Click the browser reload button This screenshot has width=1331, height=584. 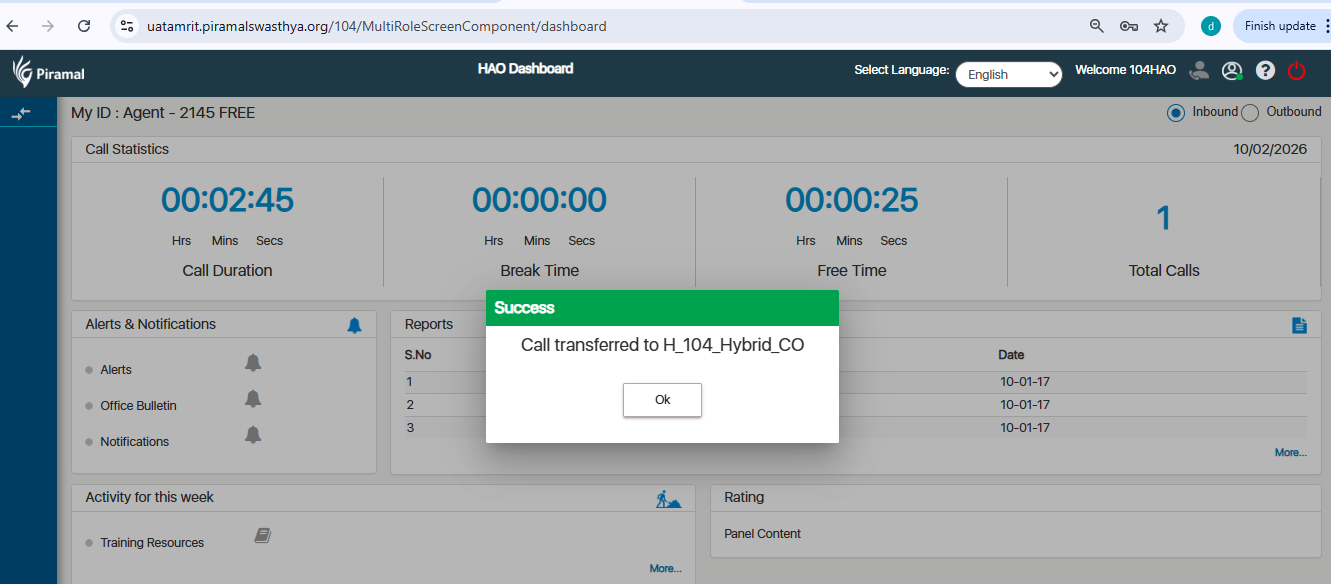click(x=84, y=26)
